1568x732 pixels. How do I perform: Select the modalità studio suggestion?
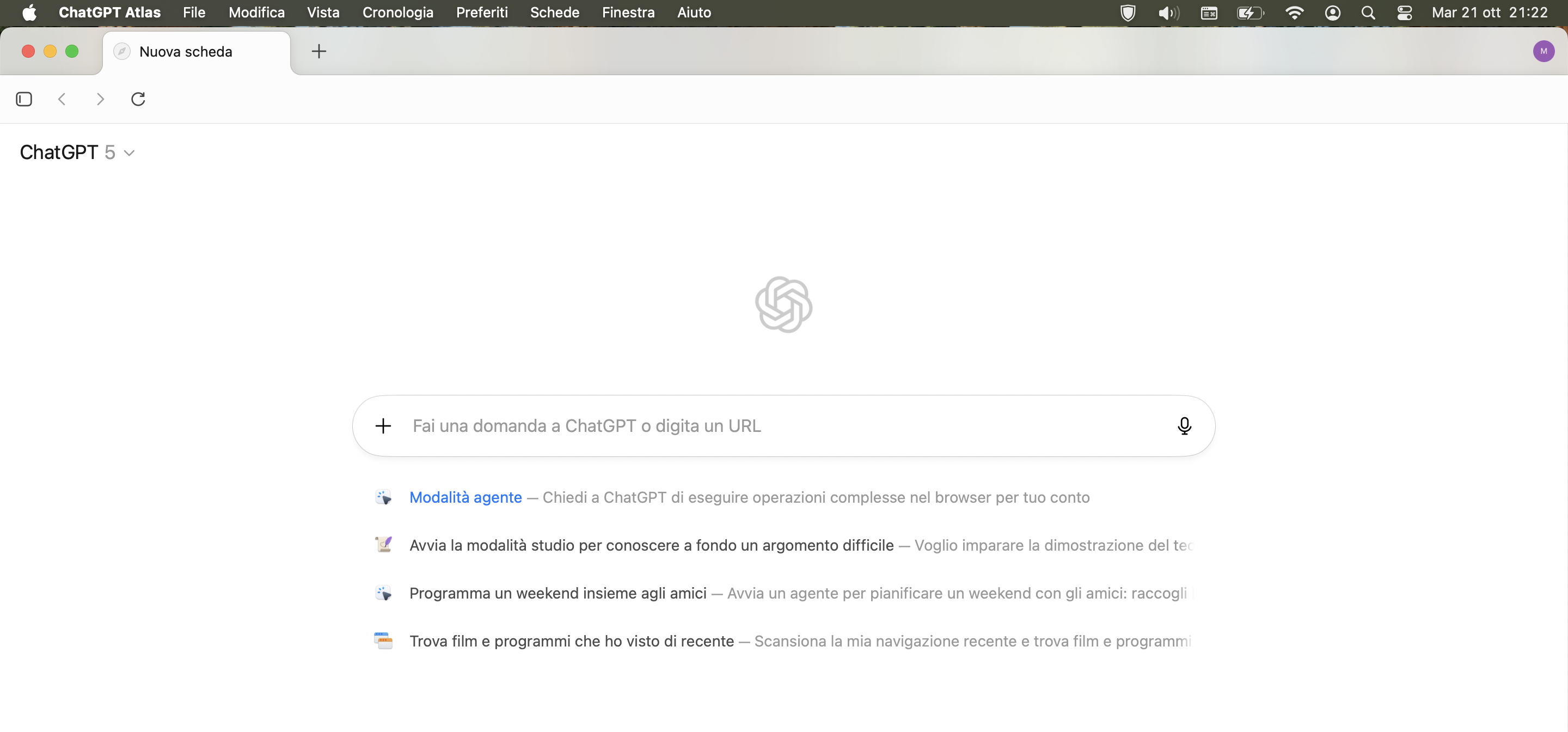coord(651,545)
